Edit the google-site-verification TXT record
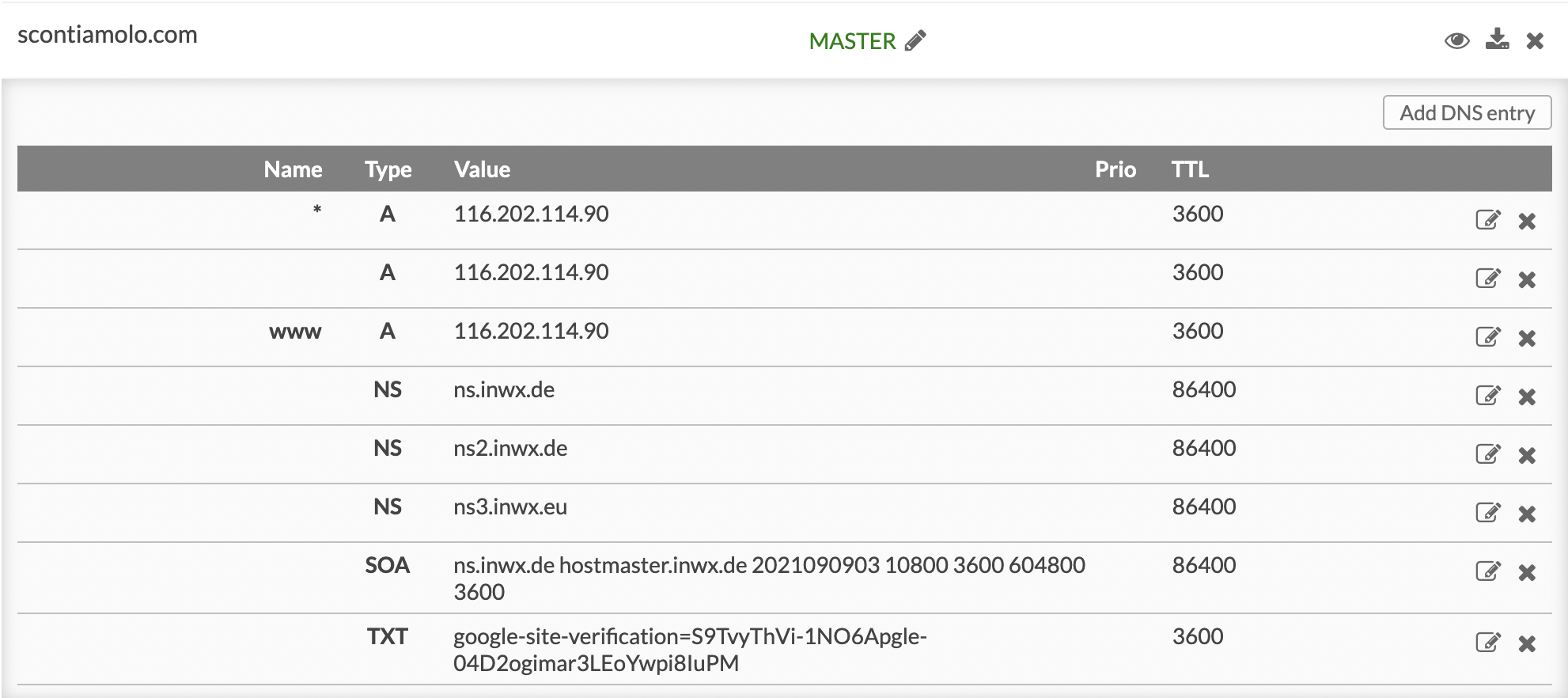This screenshot has width=1568, height=698. [x=1487, y=643]
